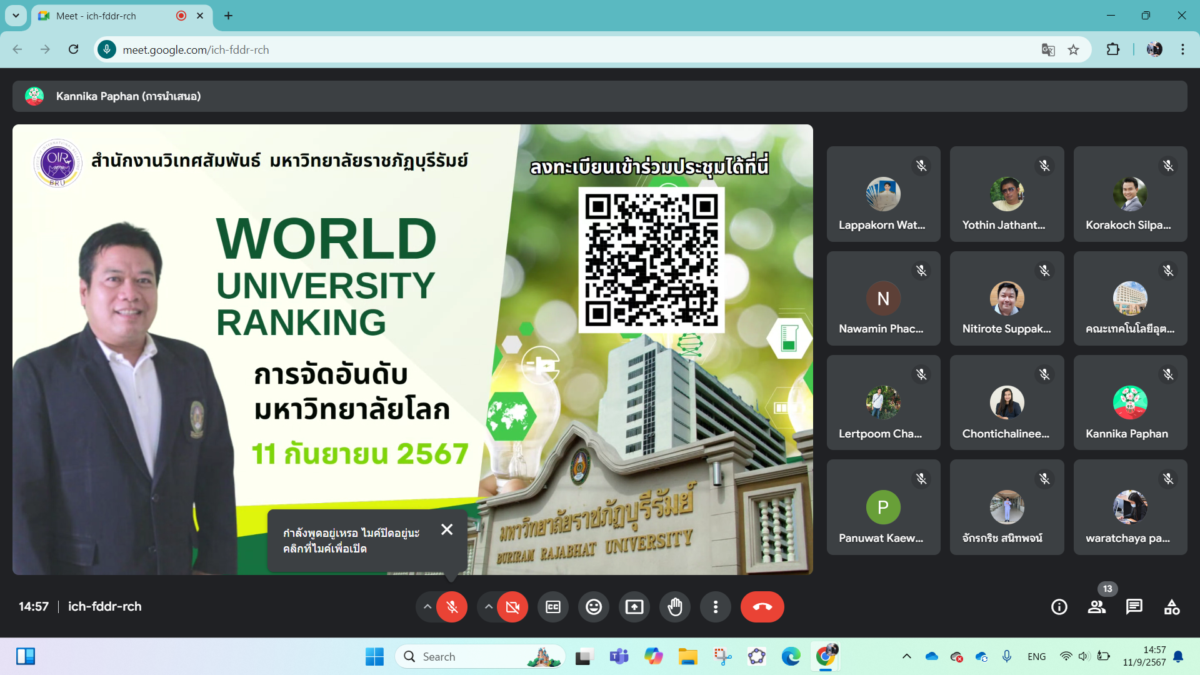Viewport: 1200px width, 675px height.
Task: Go back in browser history
Action: 17,49
